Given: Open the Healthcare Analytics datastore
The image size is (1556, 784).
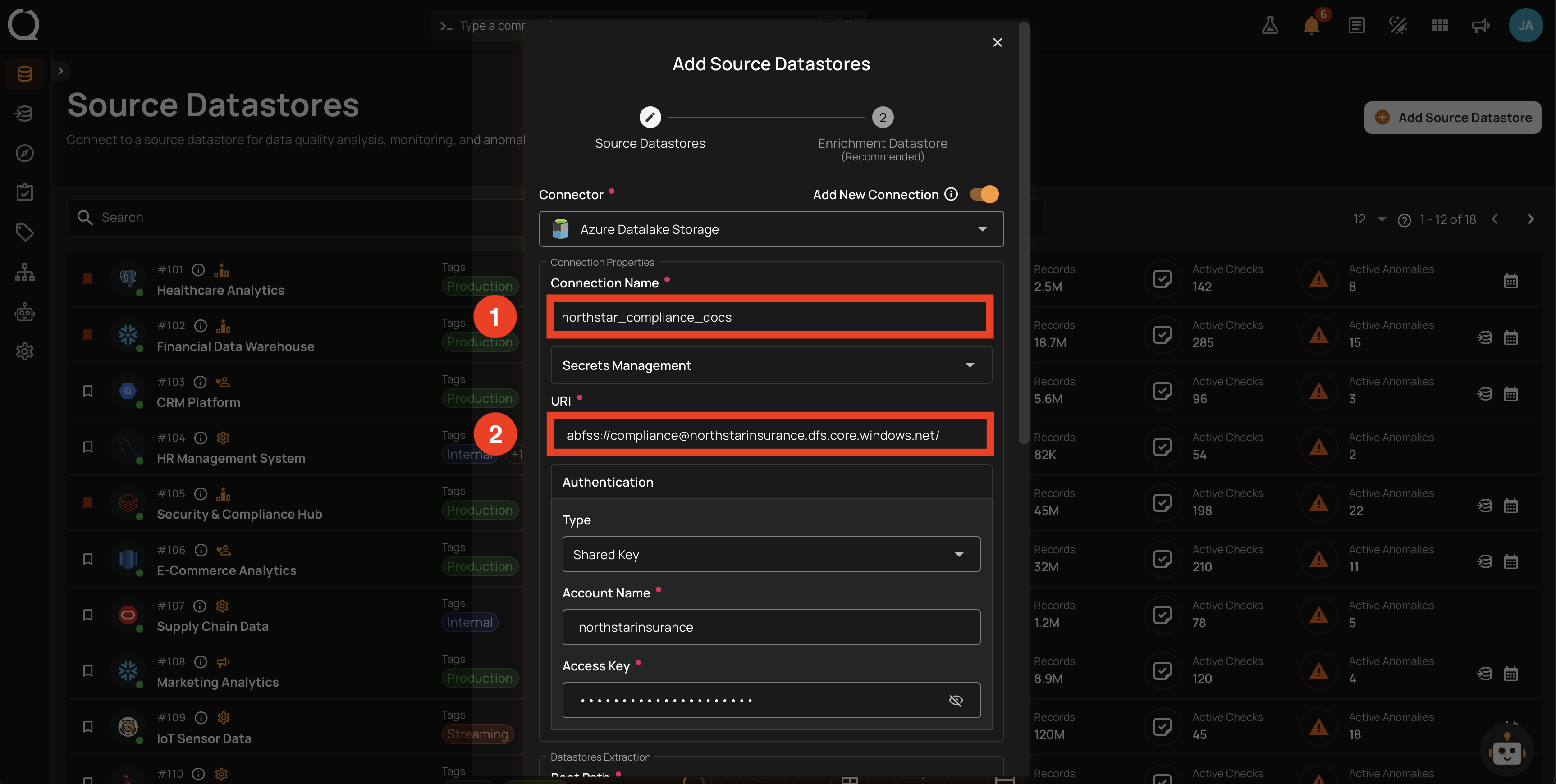Looking at the screenshot, I should tap(220, 290).
